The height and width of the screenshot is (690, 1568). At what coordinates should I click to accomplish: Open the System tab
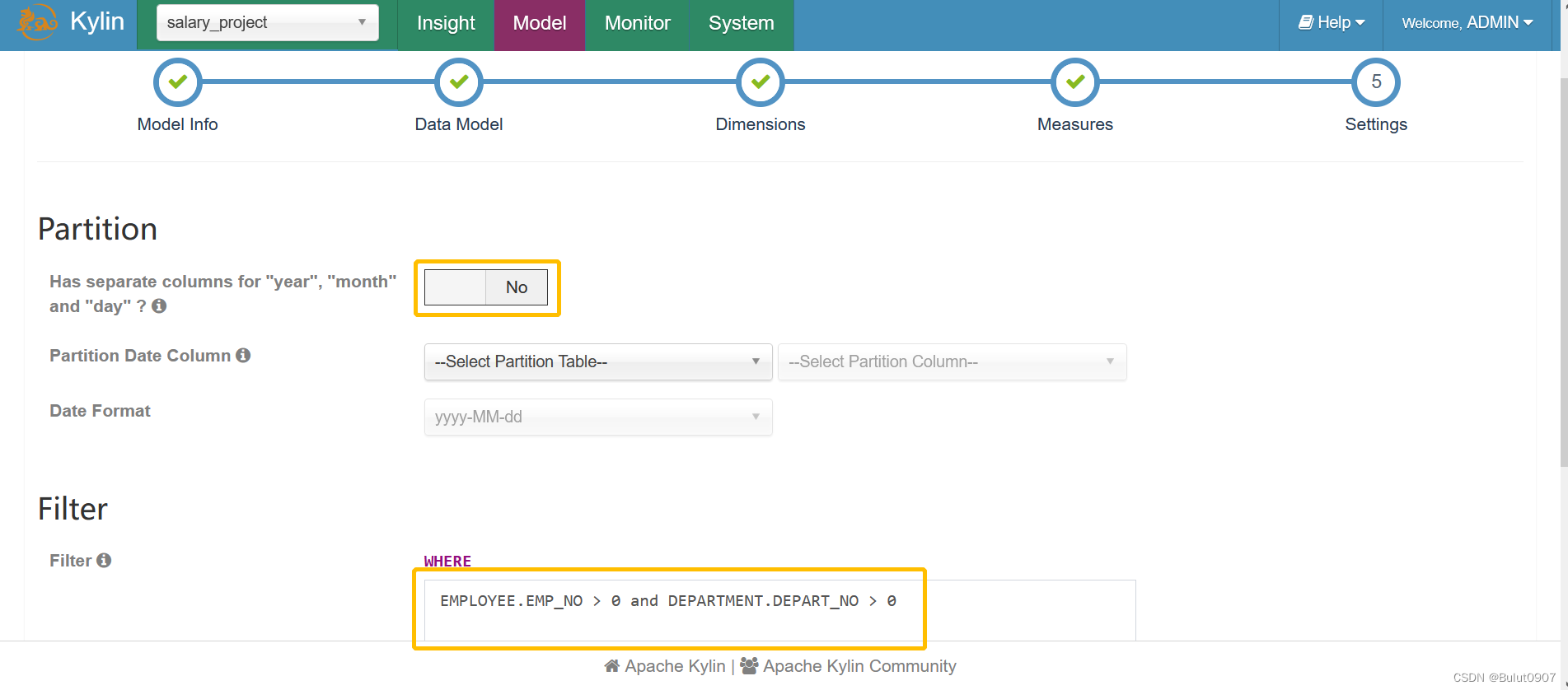[x=742, y=23]
